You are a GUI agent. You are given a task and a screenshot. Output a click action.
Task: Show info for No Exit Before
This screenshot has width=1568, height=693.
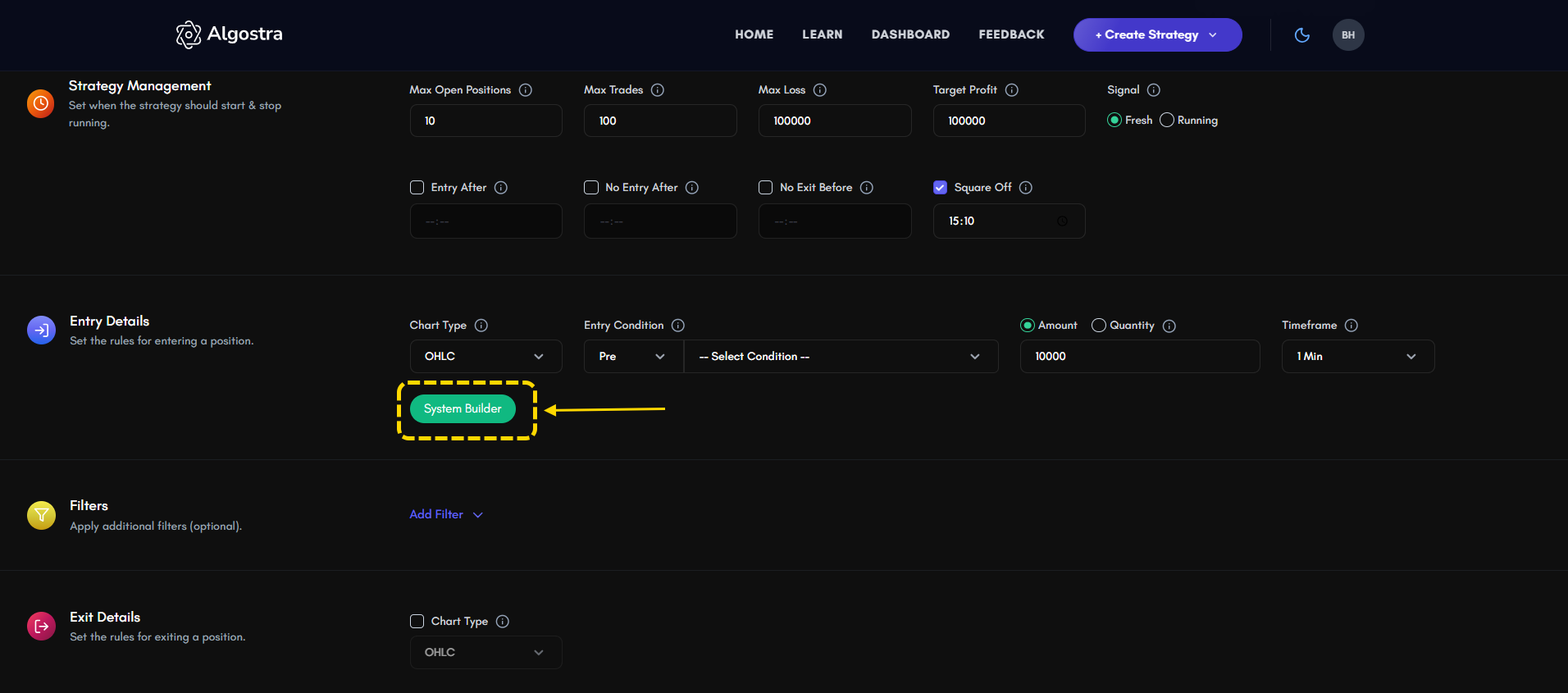(x=867, y=188)
